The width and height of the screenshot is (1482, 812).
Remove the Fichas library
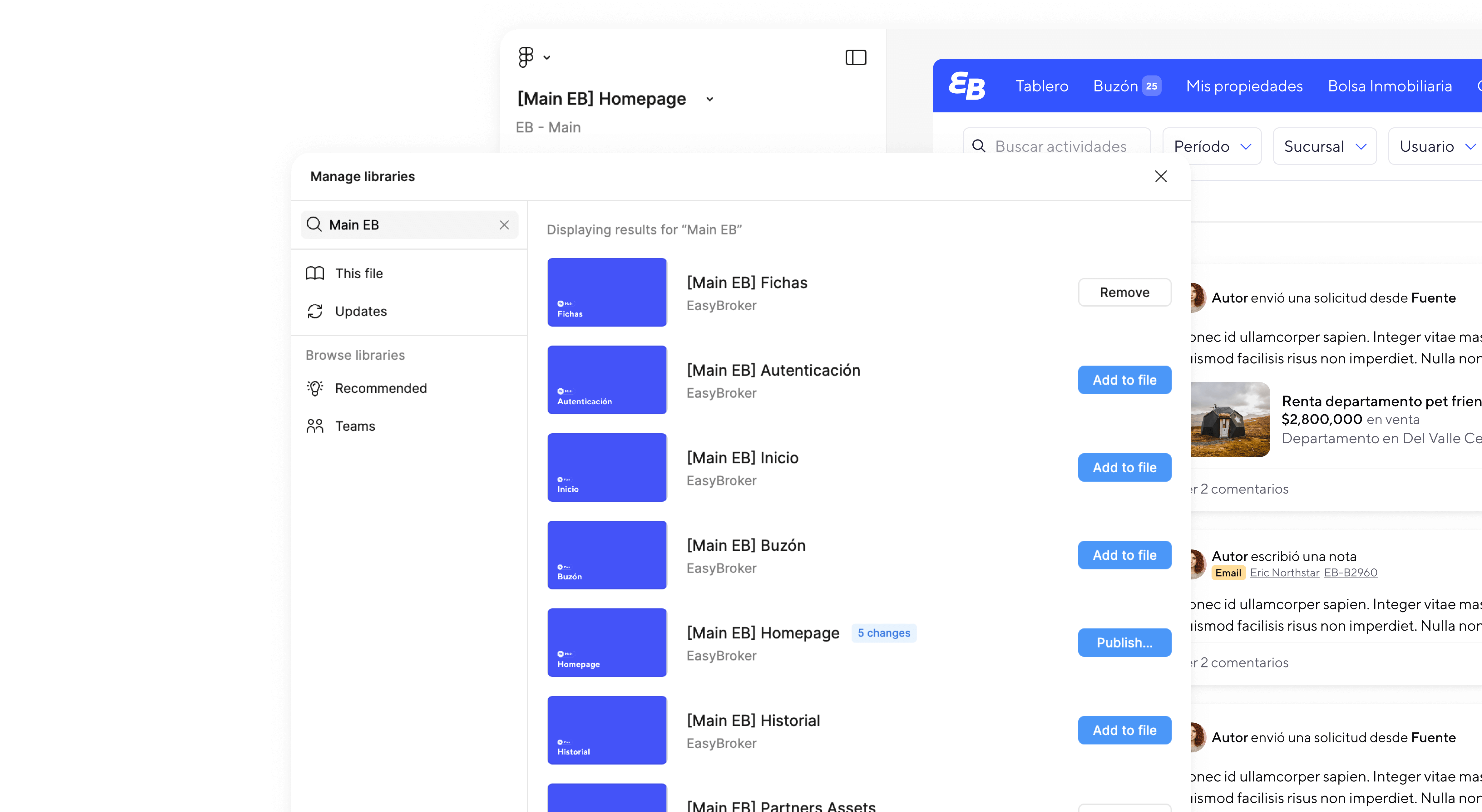pos(1124,292)
